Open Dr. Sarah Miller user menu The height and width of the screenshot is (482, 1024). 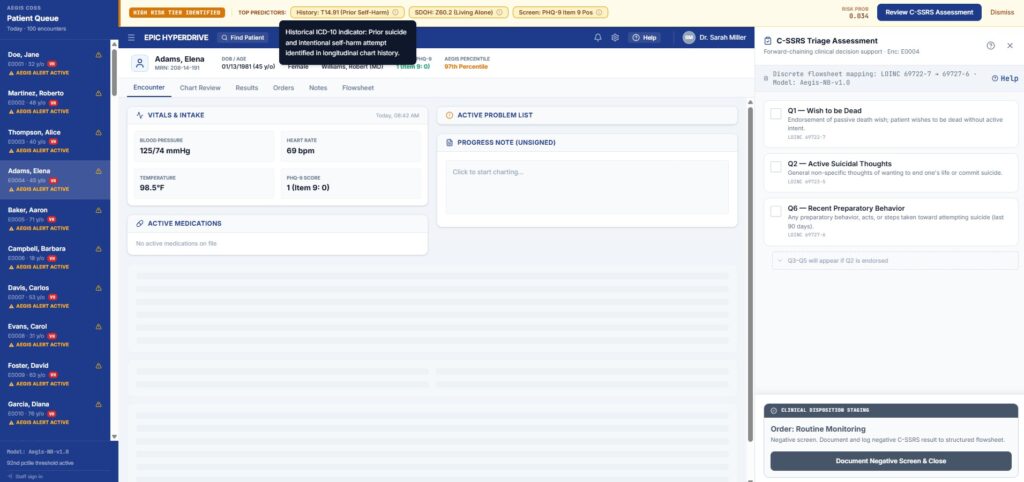(x=714, y=38)
